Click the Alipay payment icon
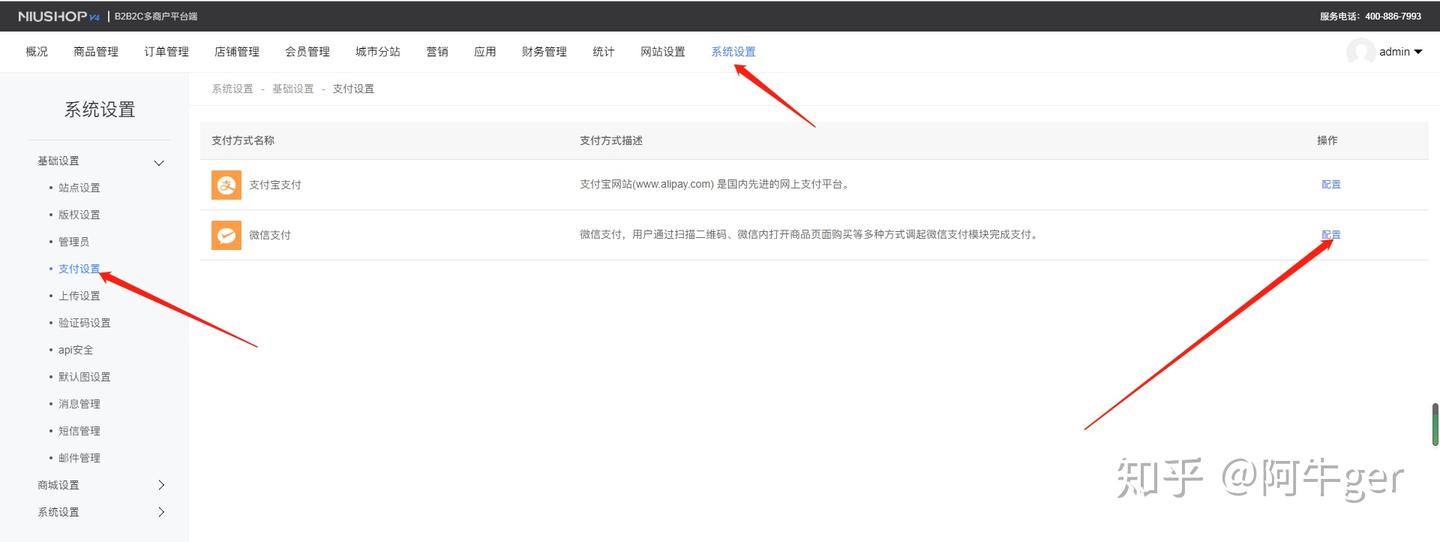Viewport: 1440px width, 542px height. pos(227,185)
